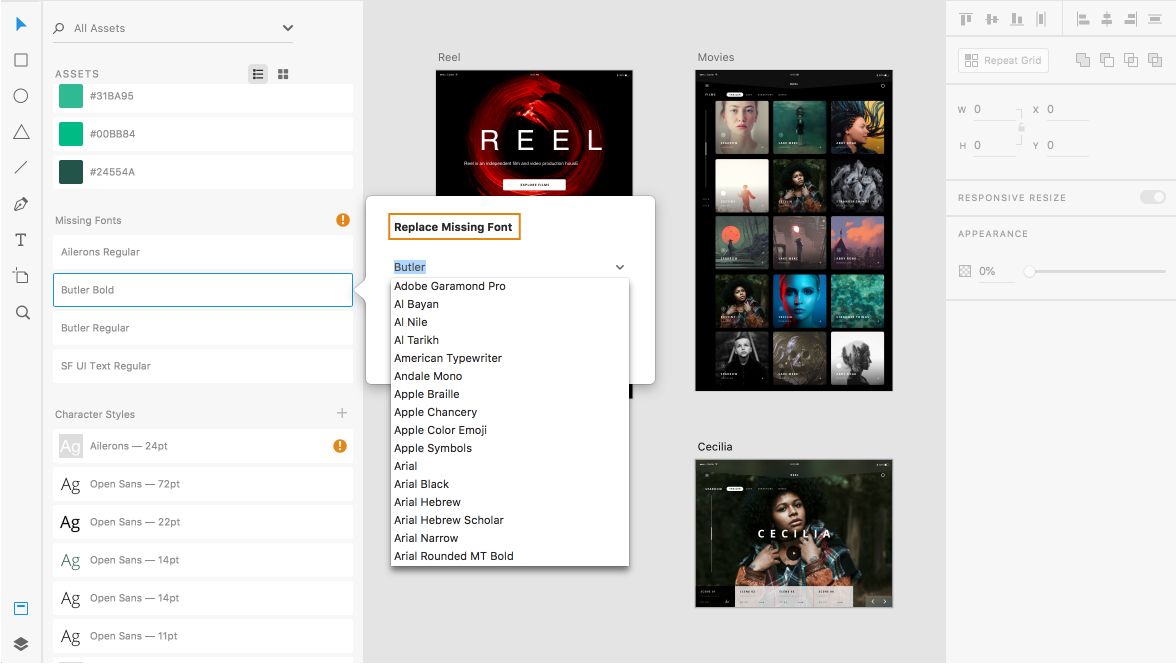
Task: Select the Pen tool
Action: (x=21, y=204)
